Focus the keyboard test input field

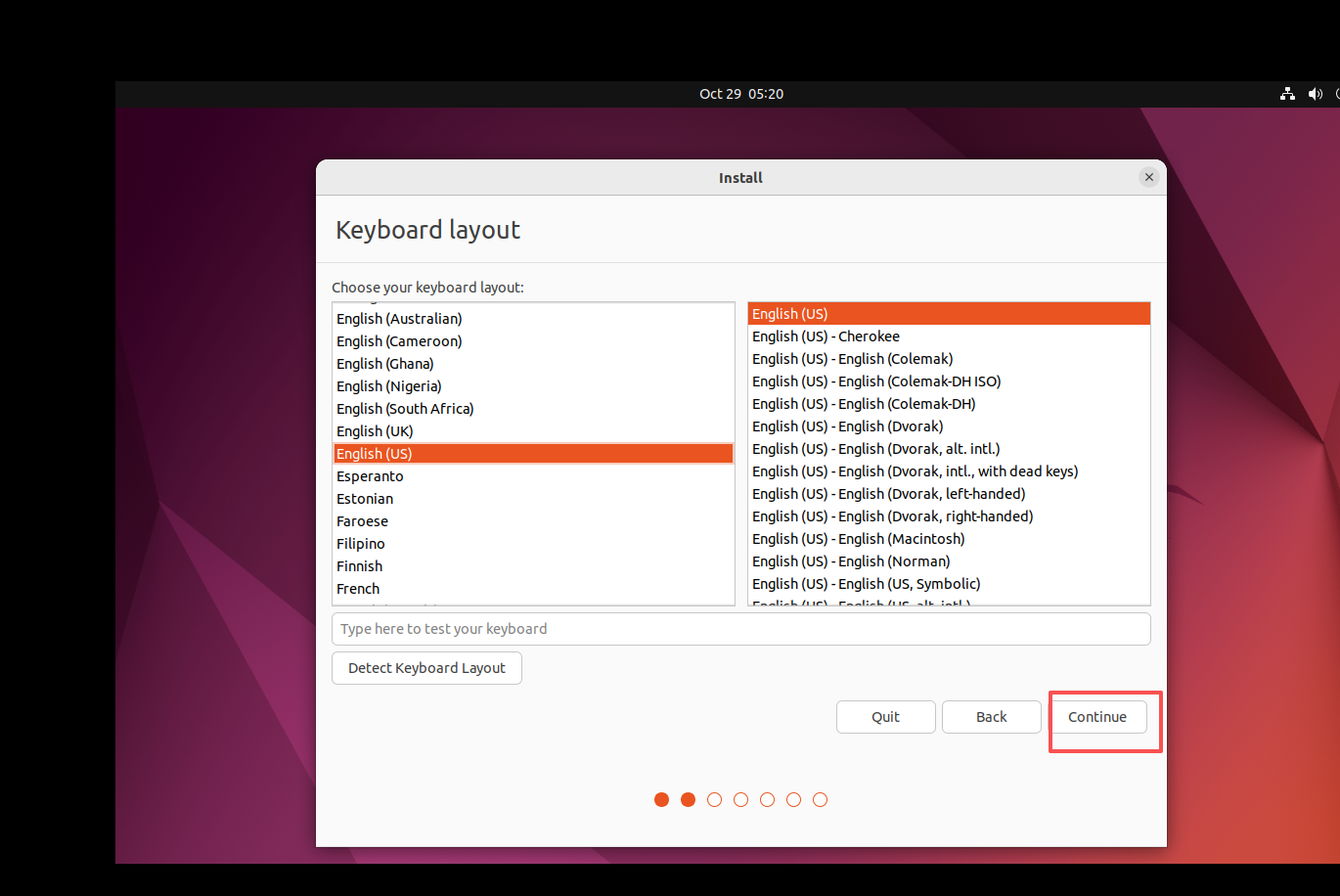point(741,629)
